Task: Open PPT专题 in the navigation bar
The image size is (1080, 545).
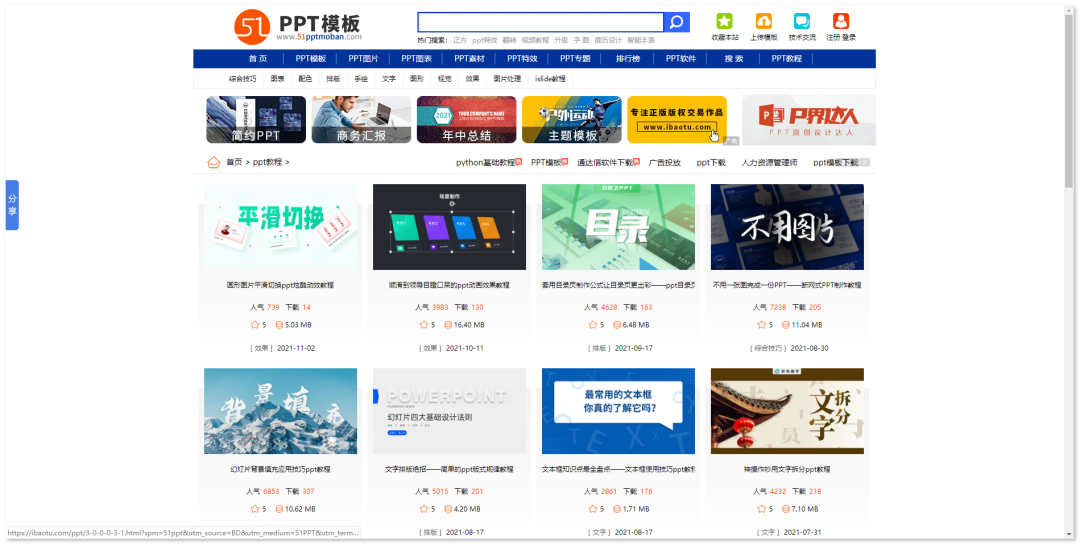Action: (x=575, y=59)
